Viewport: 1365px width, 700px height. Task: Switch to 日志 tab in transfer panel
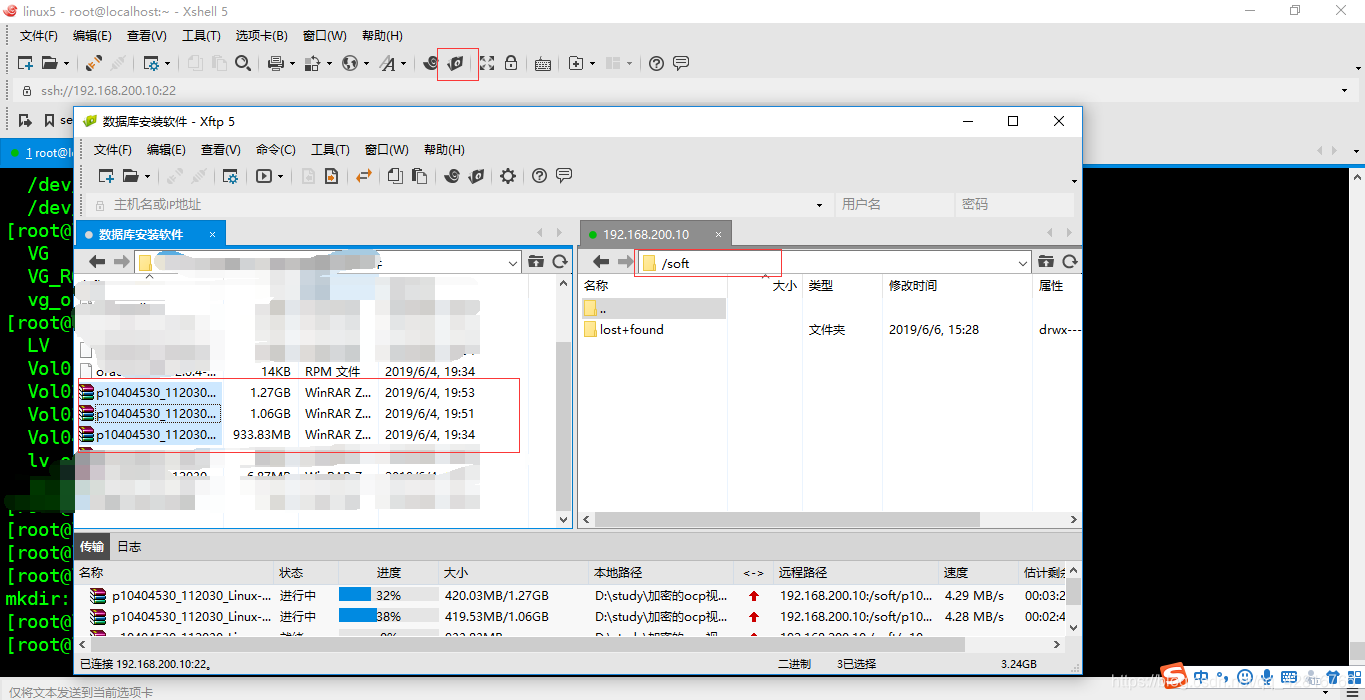(x=129, y=547)
